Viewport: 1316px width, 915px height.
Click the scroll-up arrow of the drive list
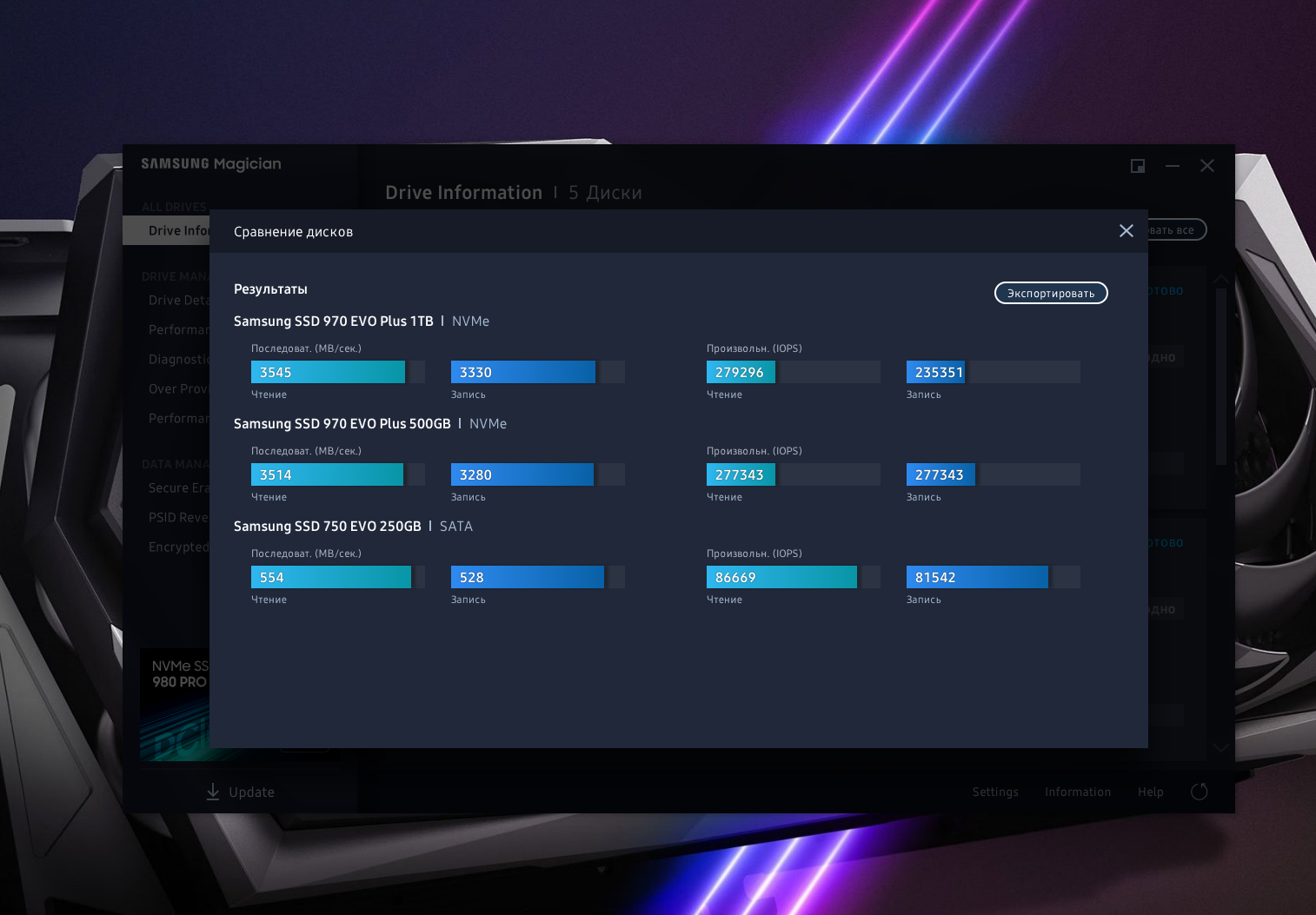click(x=1221, y=278)
